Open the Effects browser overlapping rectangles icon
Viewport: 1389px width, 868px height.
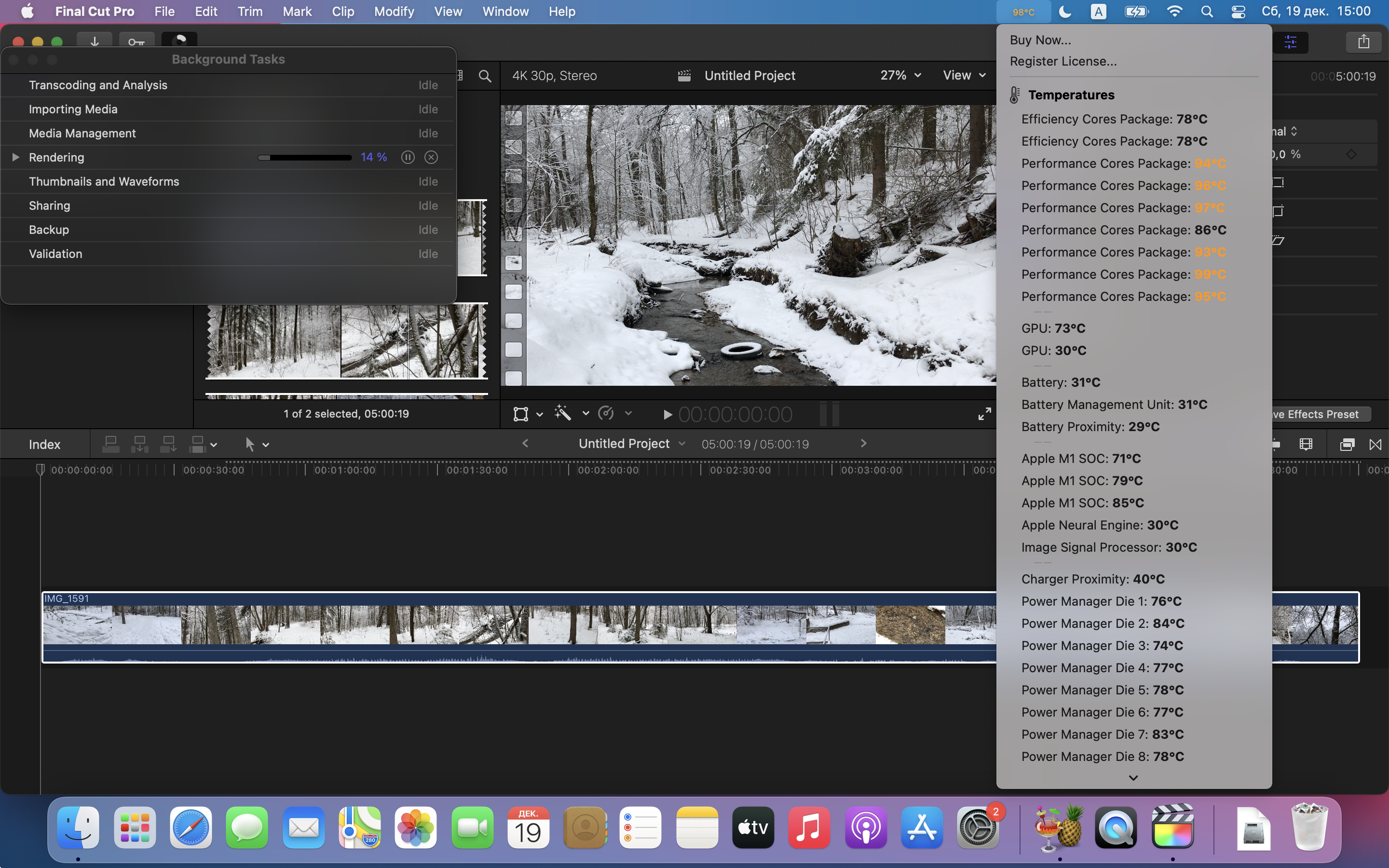point(1347,444)
